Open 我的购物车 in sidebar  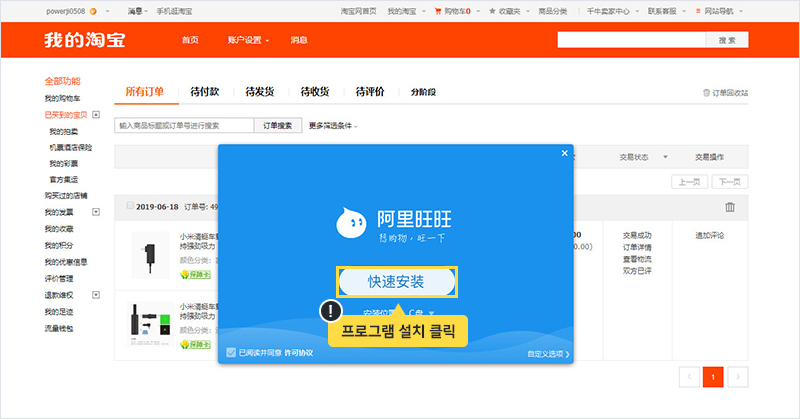click(x=62, y=98)
